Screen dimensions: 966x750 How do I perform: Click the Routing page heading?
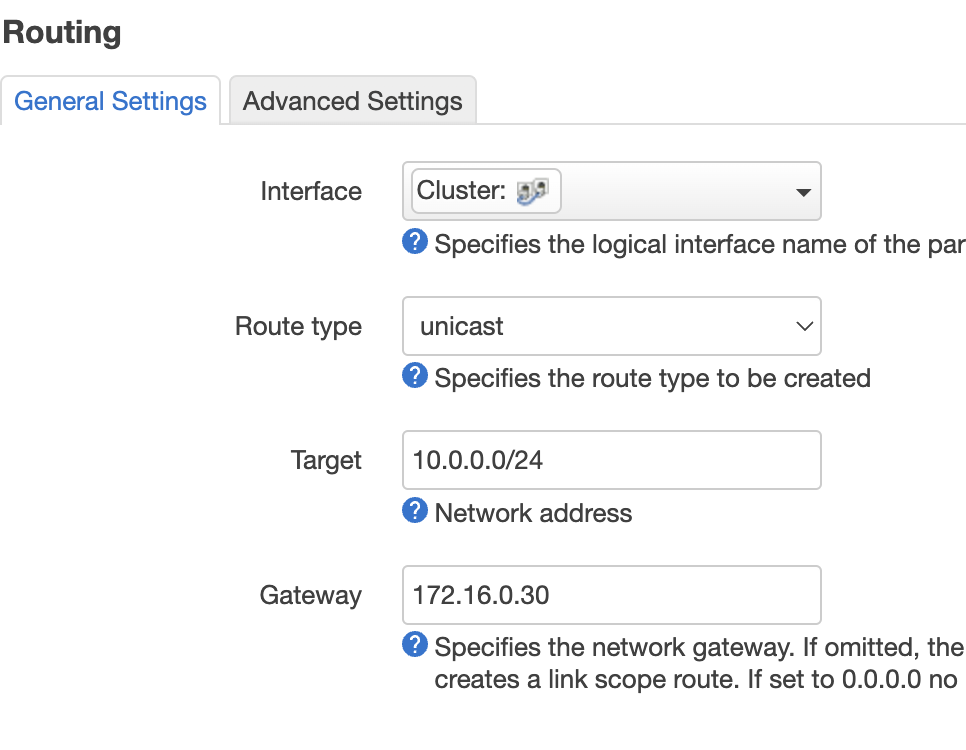(x=62, y=33)
